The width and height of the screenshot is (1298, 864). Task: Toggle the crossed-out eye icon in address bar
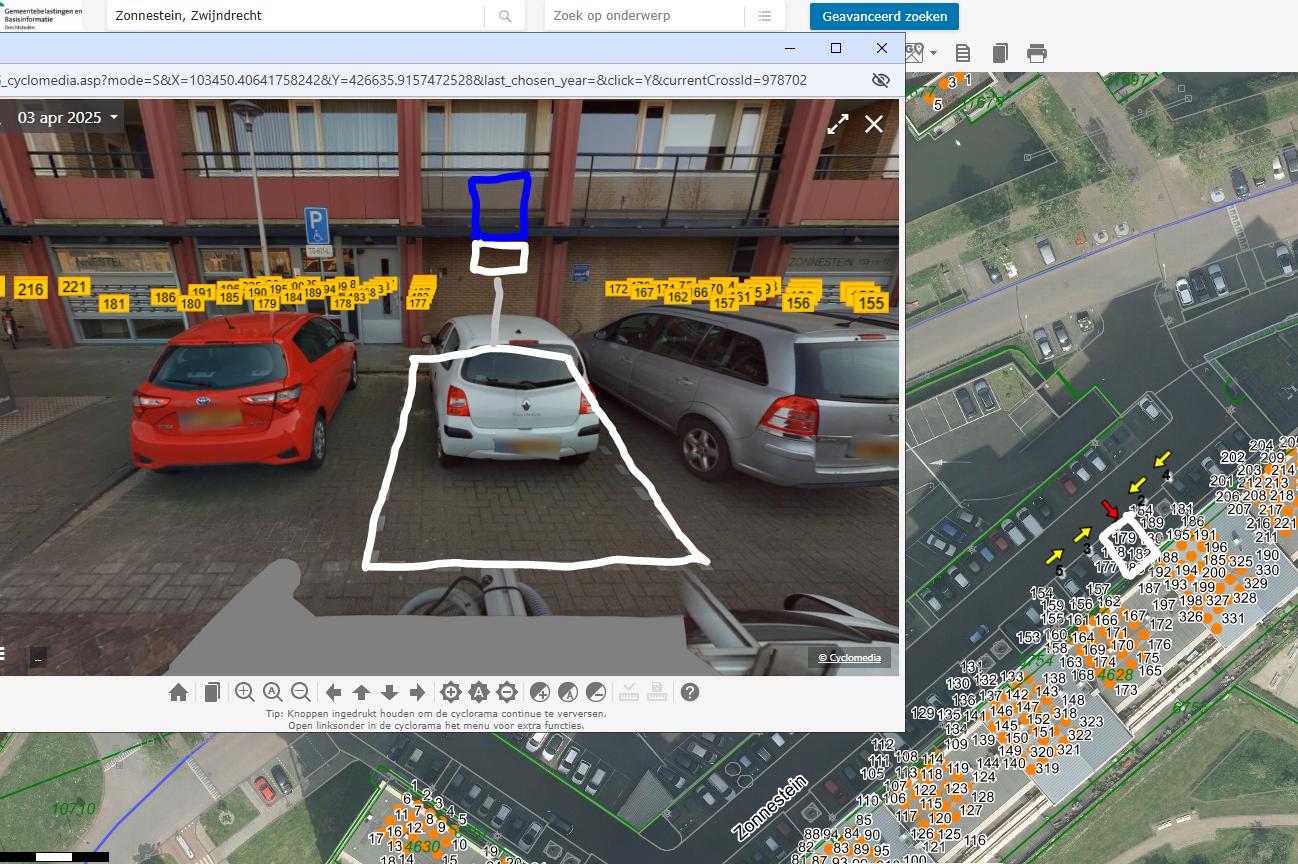pyautogui.click(x=880, y=80)
